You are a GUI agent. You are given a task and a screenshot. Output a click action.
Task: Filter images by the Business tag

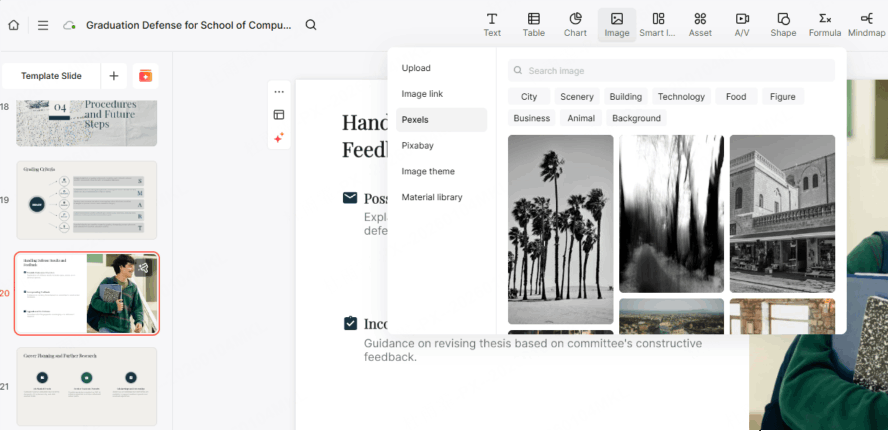coord(532,118)
